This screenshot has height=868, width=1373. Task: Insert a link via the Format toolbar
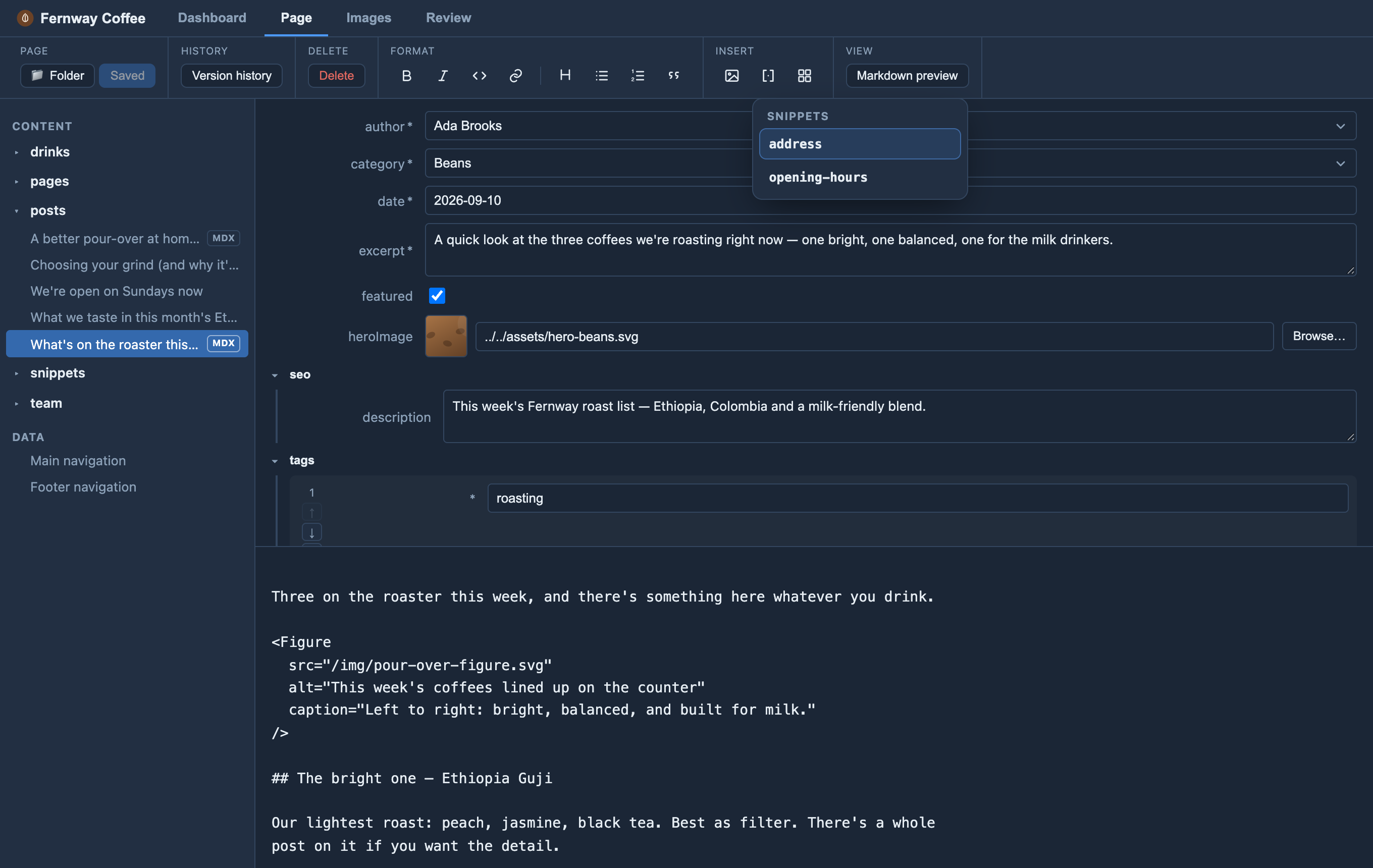[x=515, y=75]
